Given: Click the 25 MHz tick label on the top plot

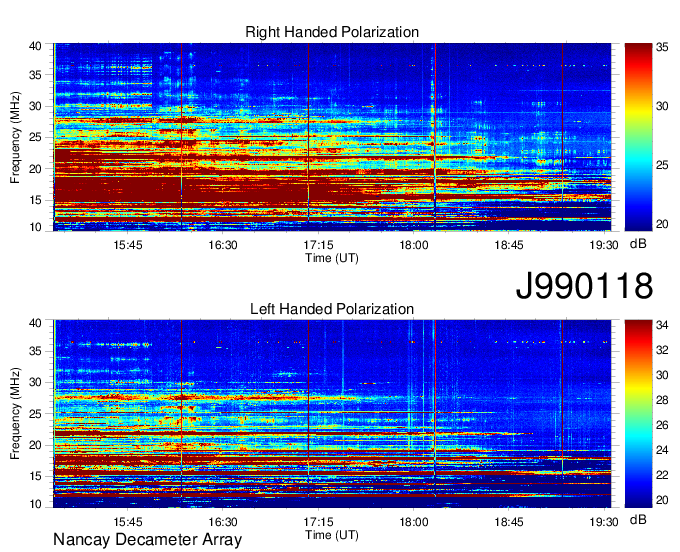Looking at the screenshot, I should [35, 137].
